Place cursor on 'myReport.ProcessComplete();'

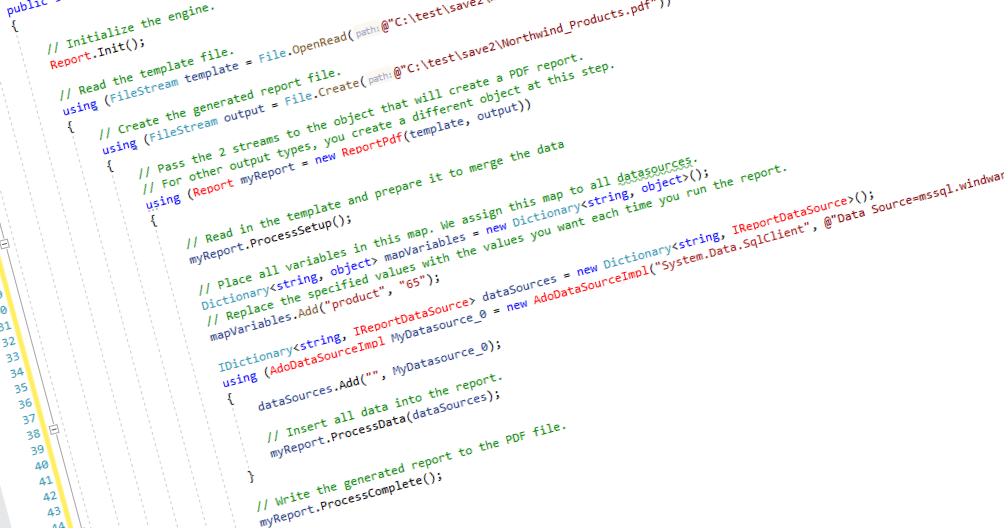pyautogui.click(x=350, y=499)
